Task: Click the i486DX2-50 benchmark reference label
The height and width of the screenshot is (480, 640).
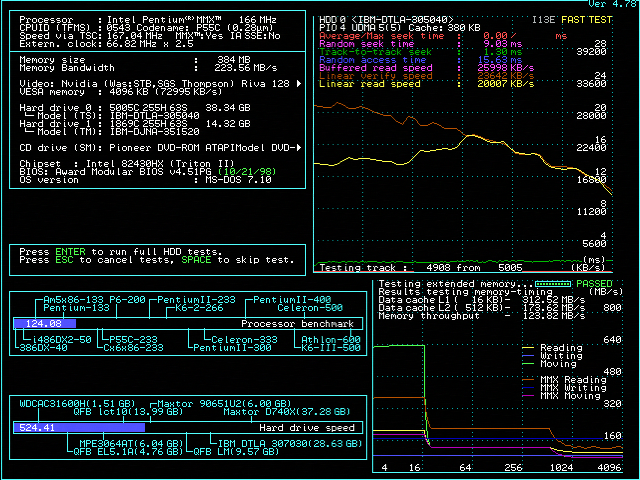Action: point(62,340)
